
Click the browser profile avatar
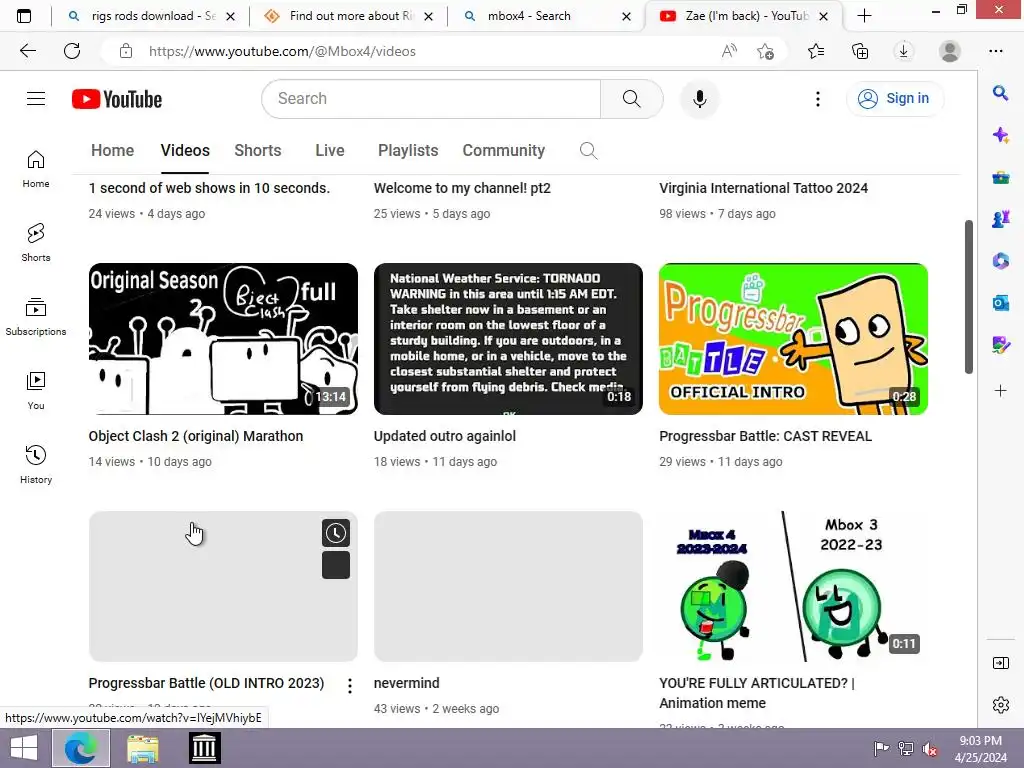click(950, 51)
